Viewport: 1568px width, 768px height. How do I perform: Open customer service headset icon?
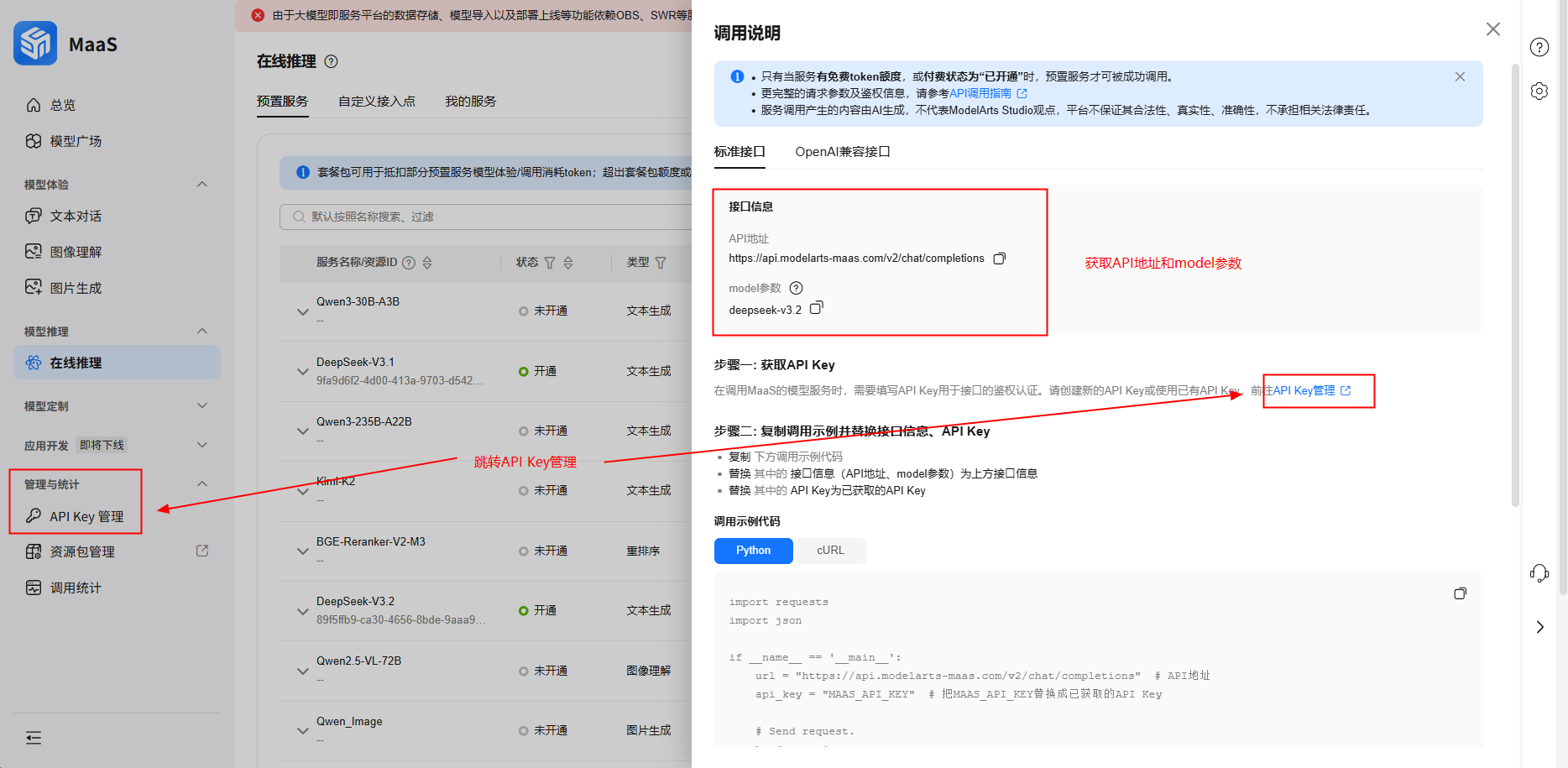tap(1539, 573)
